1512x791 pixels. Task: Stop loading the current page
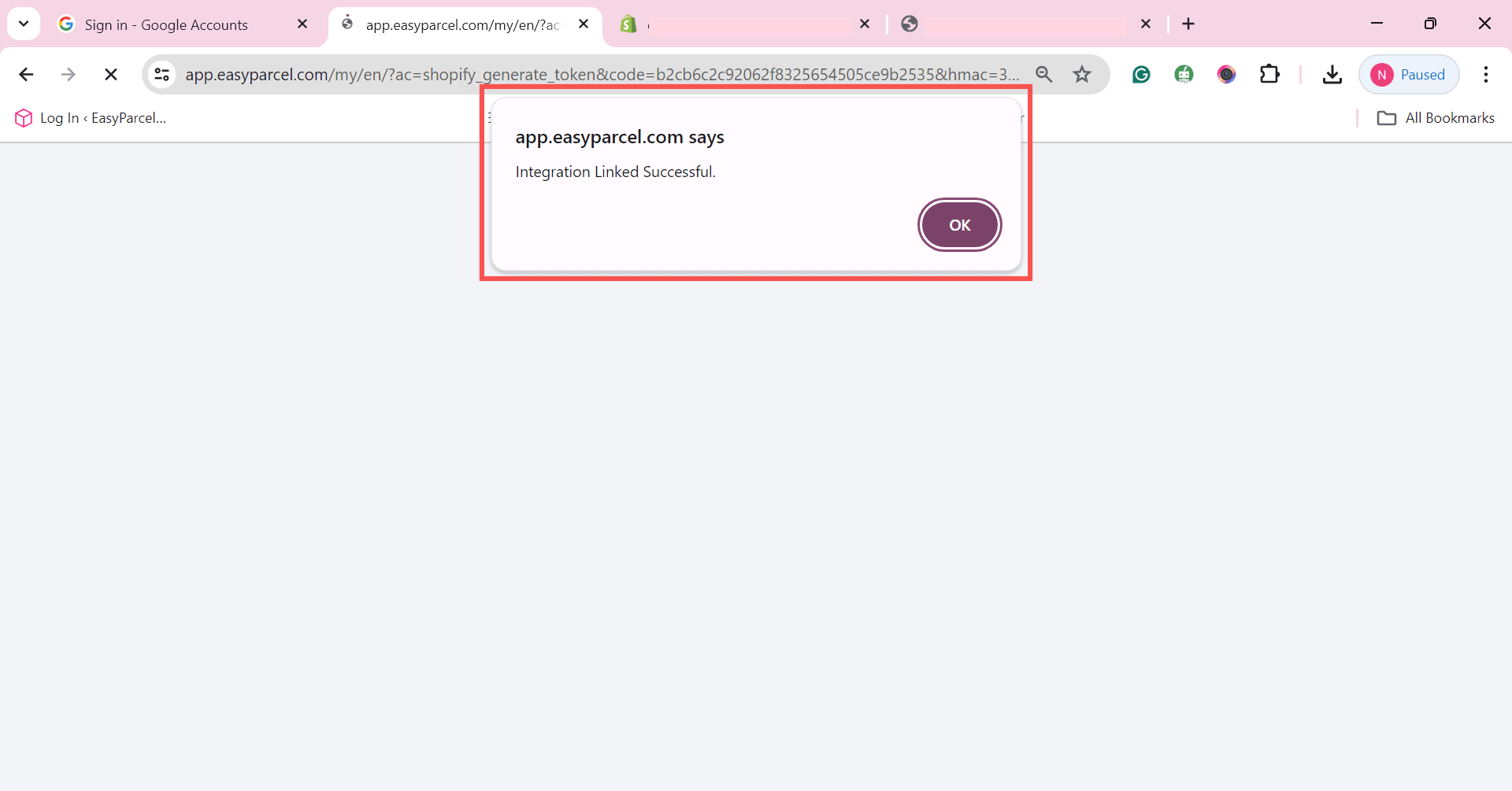pyautogui.click(x=110, y=74)
